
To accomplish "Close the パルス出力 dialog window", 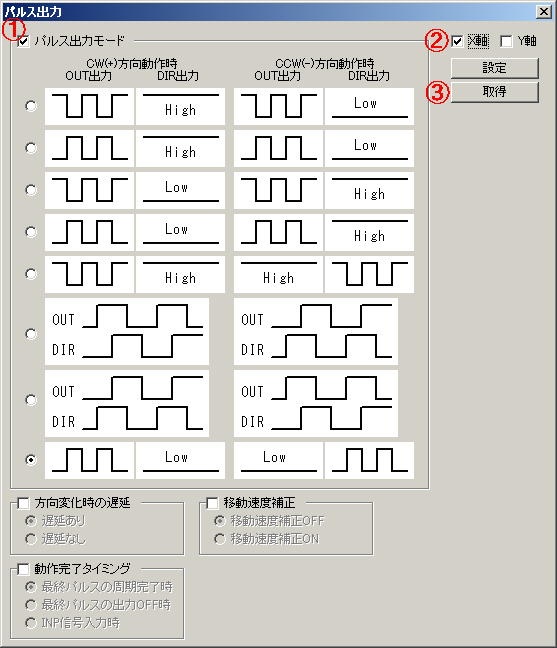I will 544,12.
